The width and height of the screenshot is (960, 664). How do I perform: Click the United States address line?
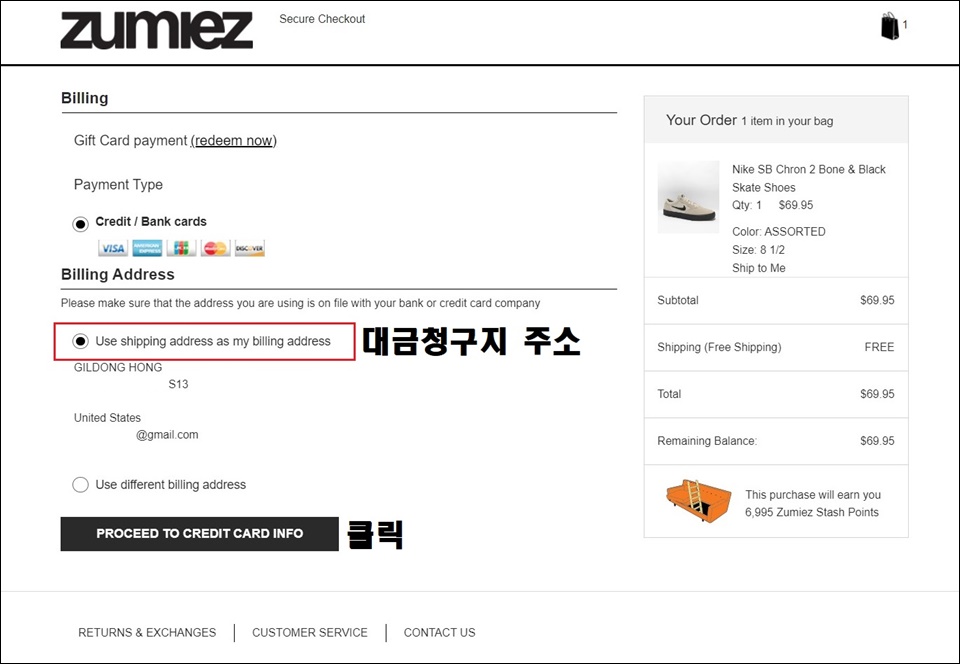(x=107, y=417)
